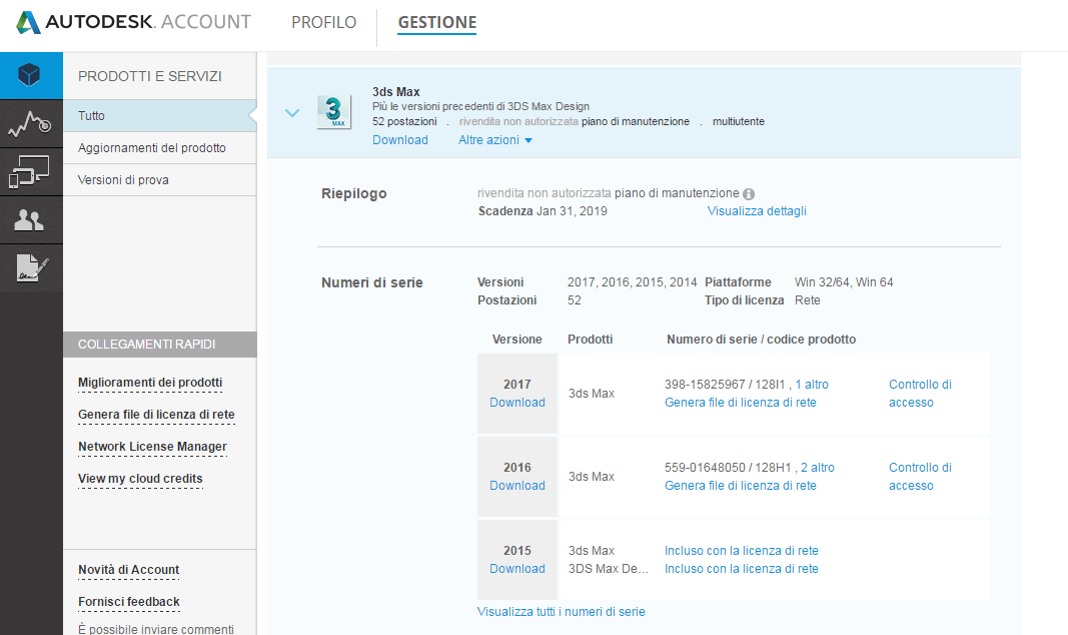Screen dimensions: 1068x635
Task: Open the user management people icon
Action: point(31,220)
